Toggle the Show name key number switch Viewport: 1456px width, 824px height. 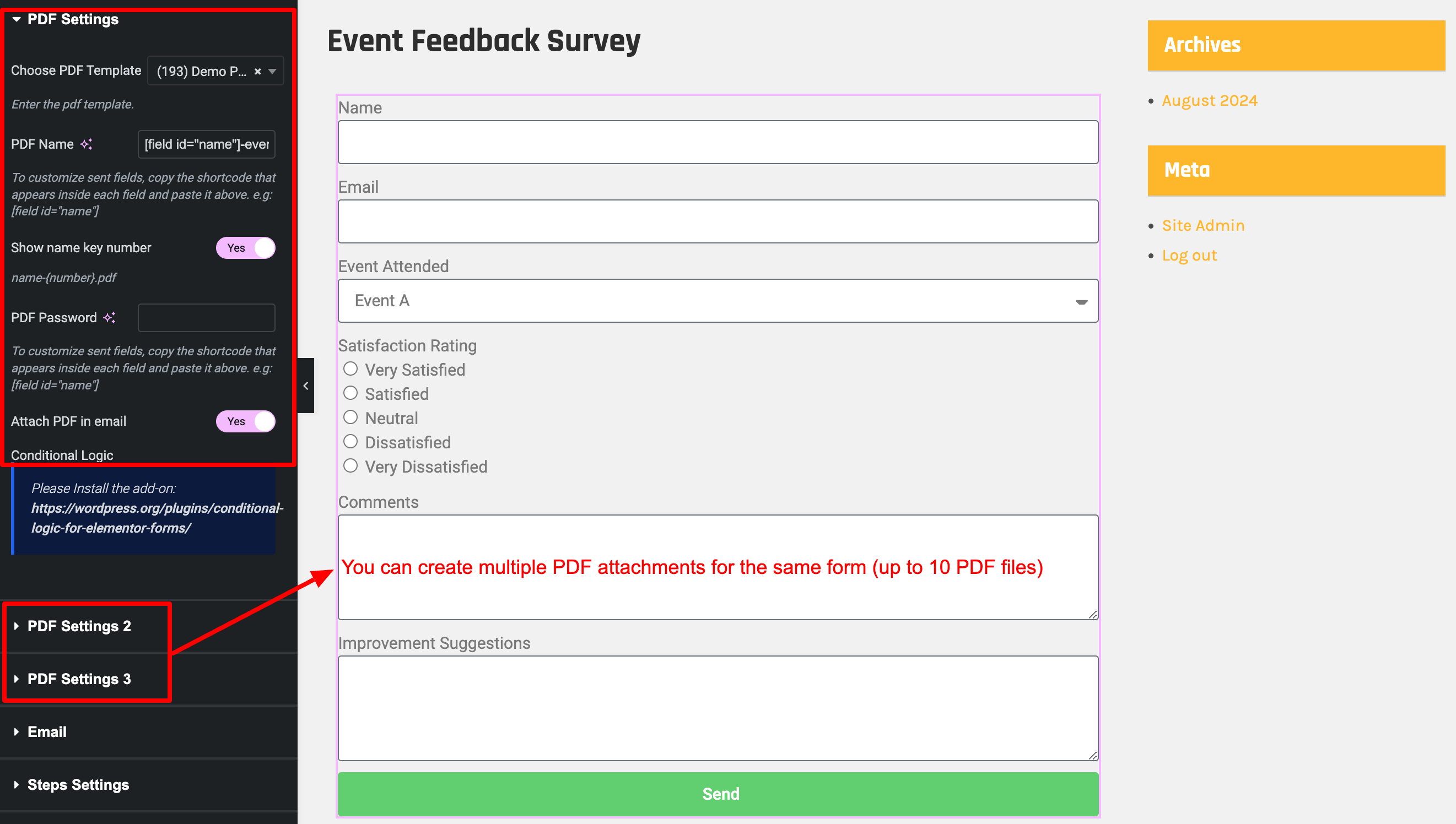pos(246,248)
